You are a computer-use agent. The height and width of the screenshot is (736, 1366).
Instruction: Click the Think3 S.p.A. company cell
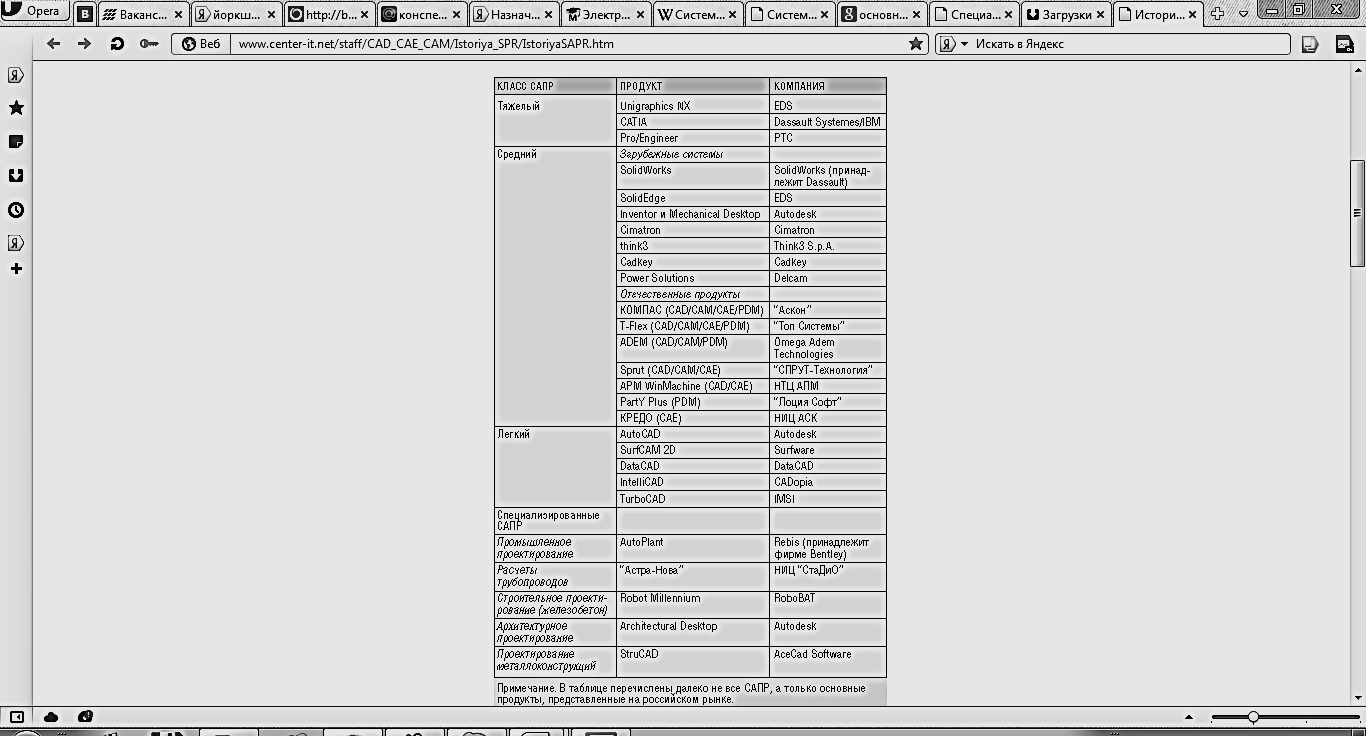[828, 246]
